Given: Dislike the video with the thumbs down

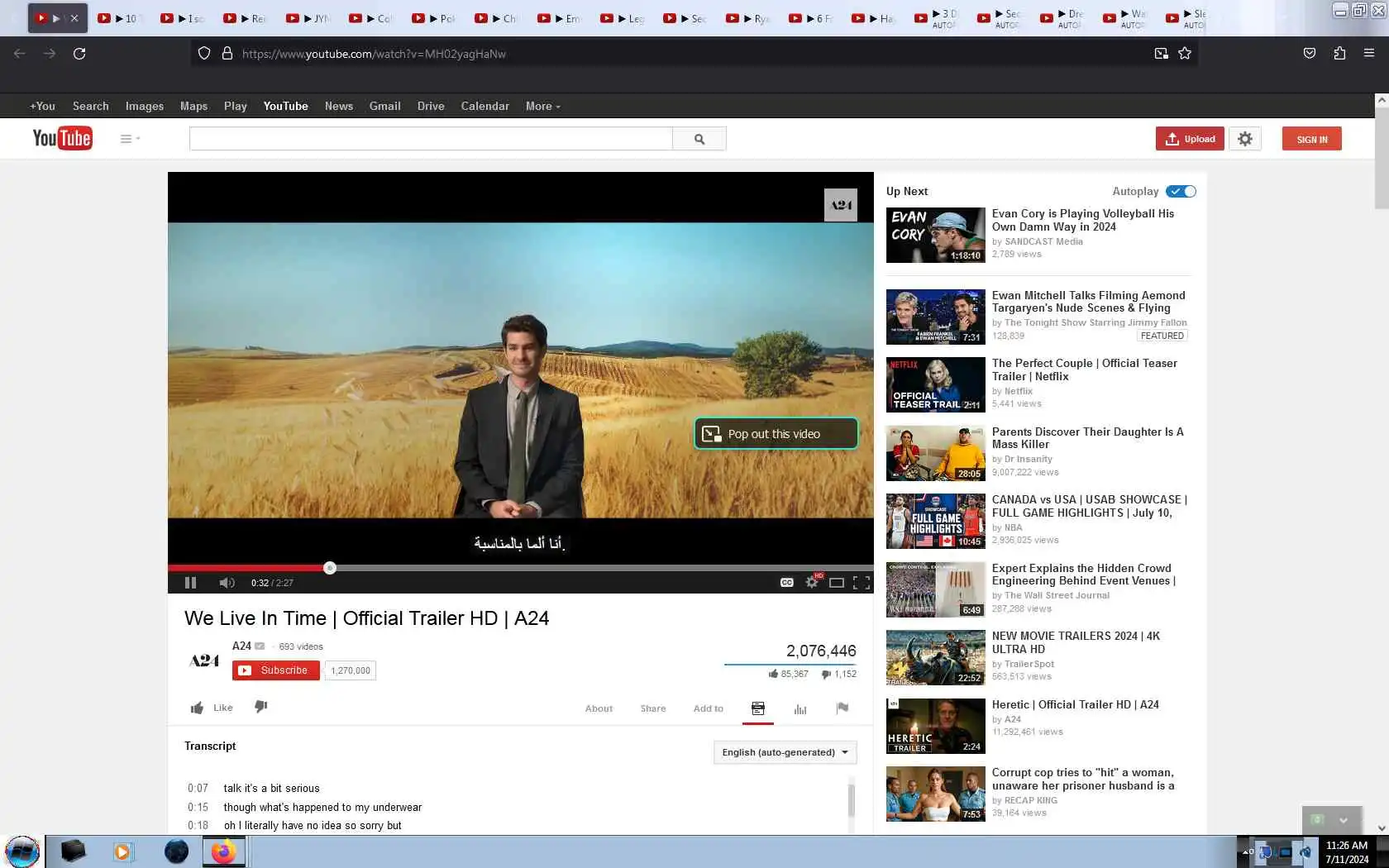Looking at the screenshot, I should (x=260, y=708).
